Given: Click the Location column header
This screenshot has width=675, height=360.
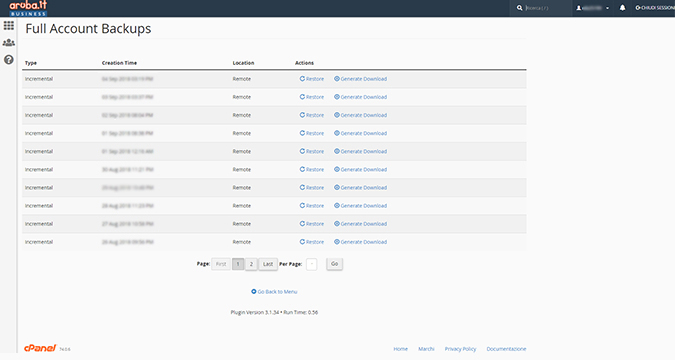Looking at the screenshot, I should 243,63.
